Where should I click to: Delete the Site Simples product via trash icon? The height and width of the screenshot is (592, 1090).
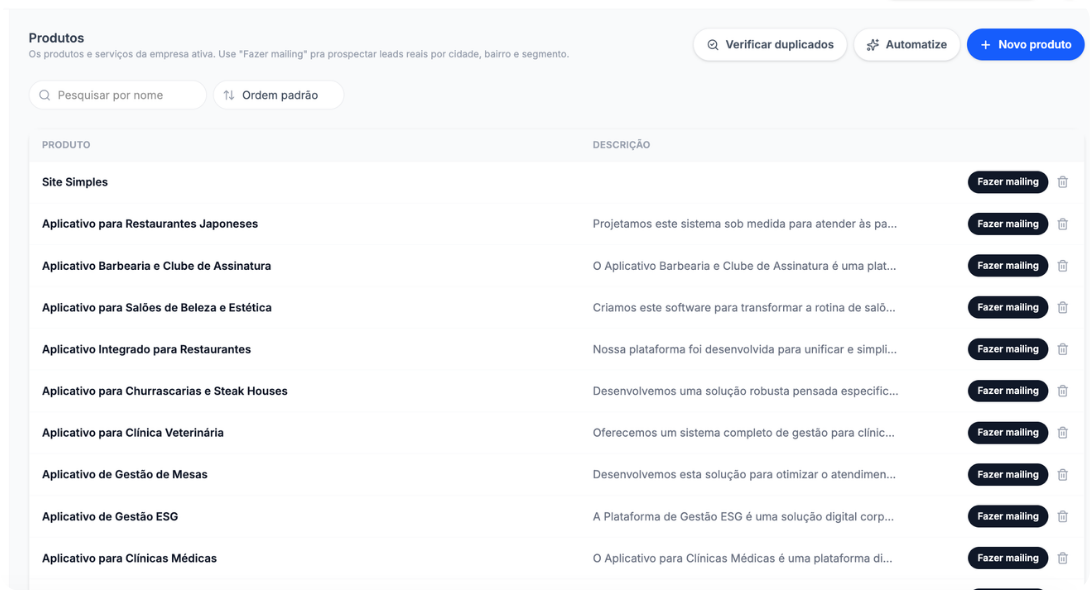click(x=1062, y=182)
